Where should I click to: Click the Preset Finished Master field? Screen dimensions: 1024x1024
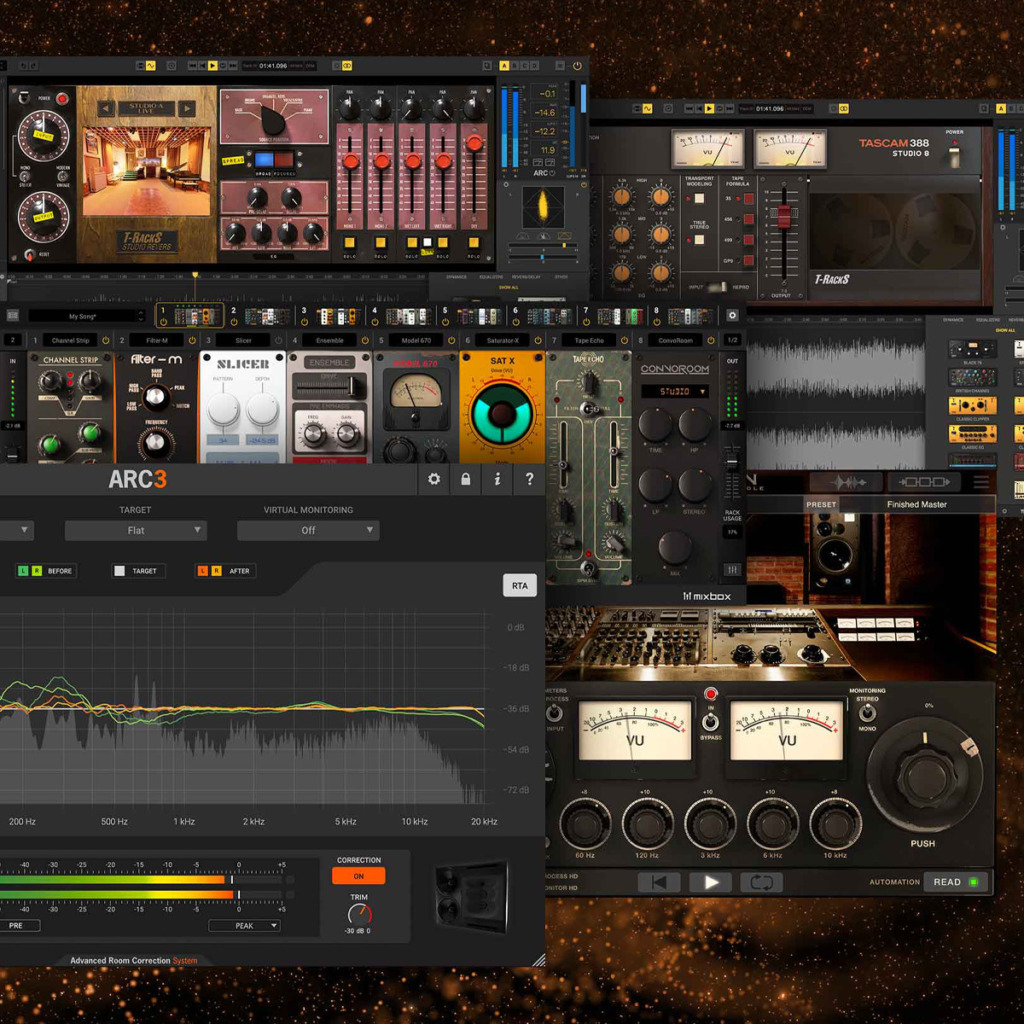[x=918, y=504]
